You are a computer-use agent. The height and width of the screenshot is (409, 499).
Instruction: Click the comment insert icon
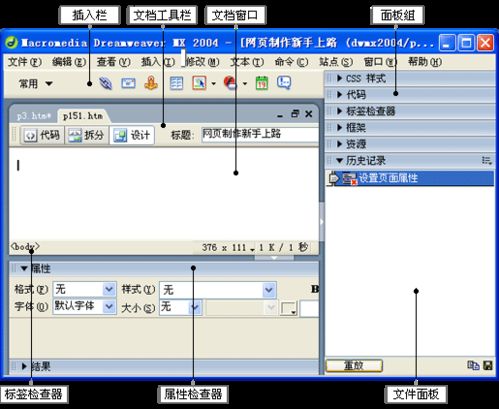click(284, 83)
